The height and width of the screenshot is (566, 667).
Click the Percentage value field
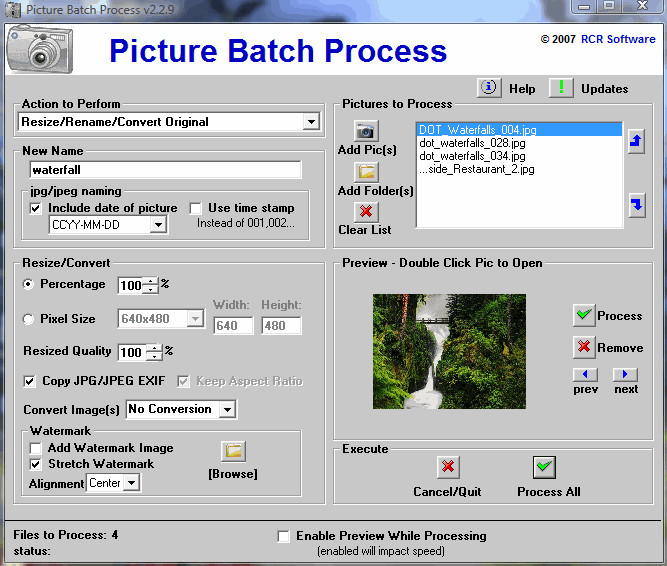(x=131, y=285)
